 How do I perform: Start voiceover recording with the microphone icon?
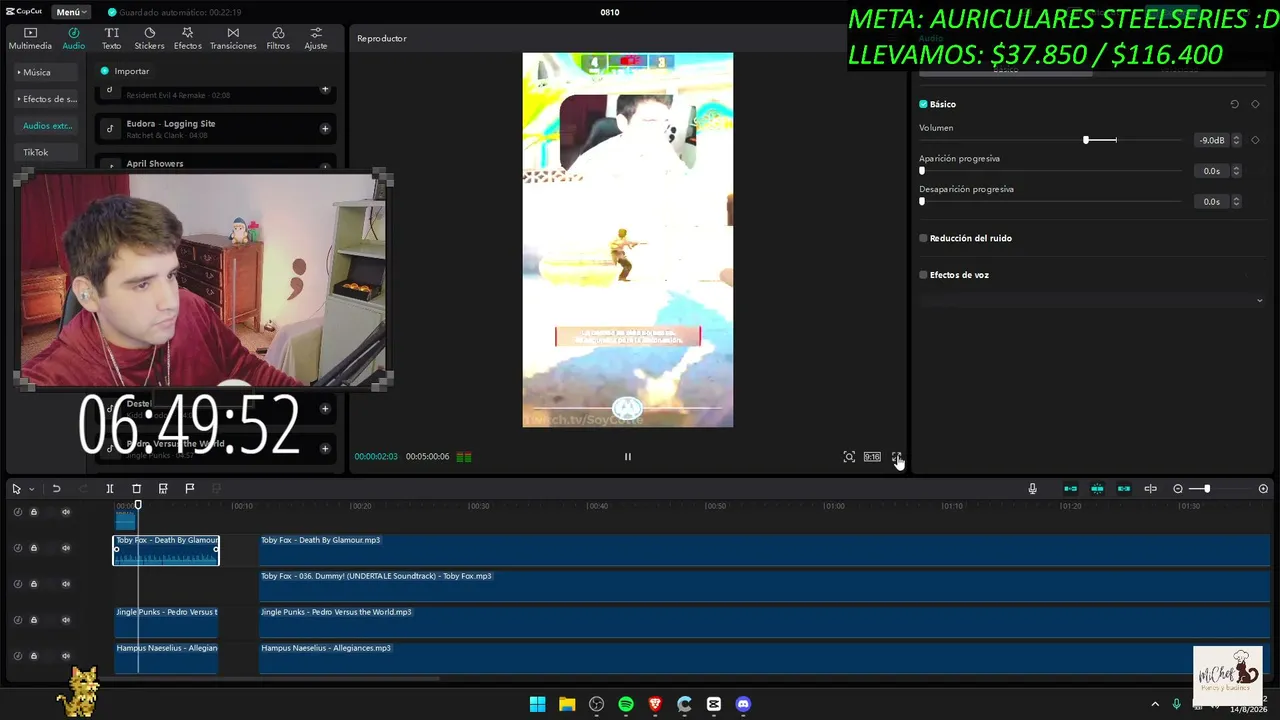coord(1033,489)
